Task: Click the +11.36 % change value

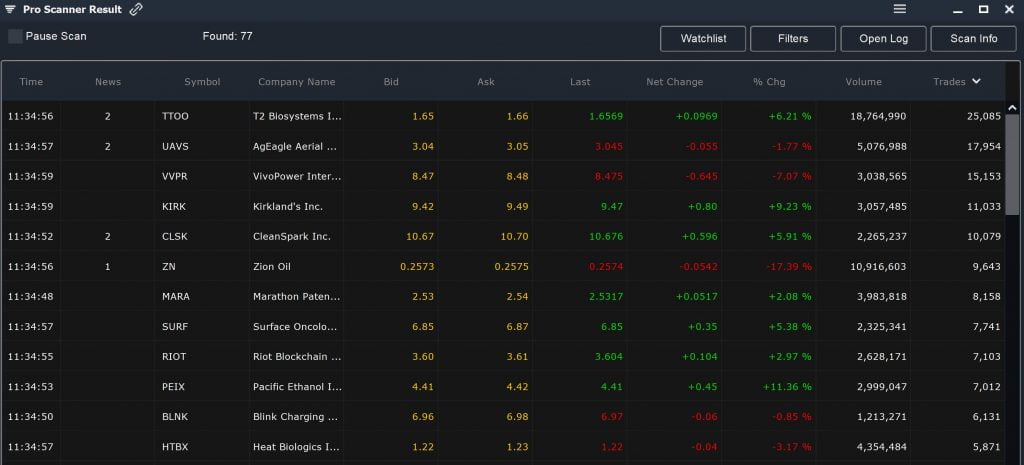Action: (787, 387)
